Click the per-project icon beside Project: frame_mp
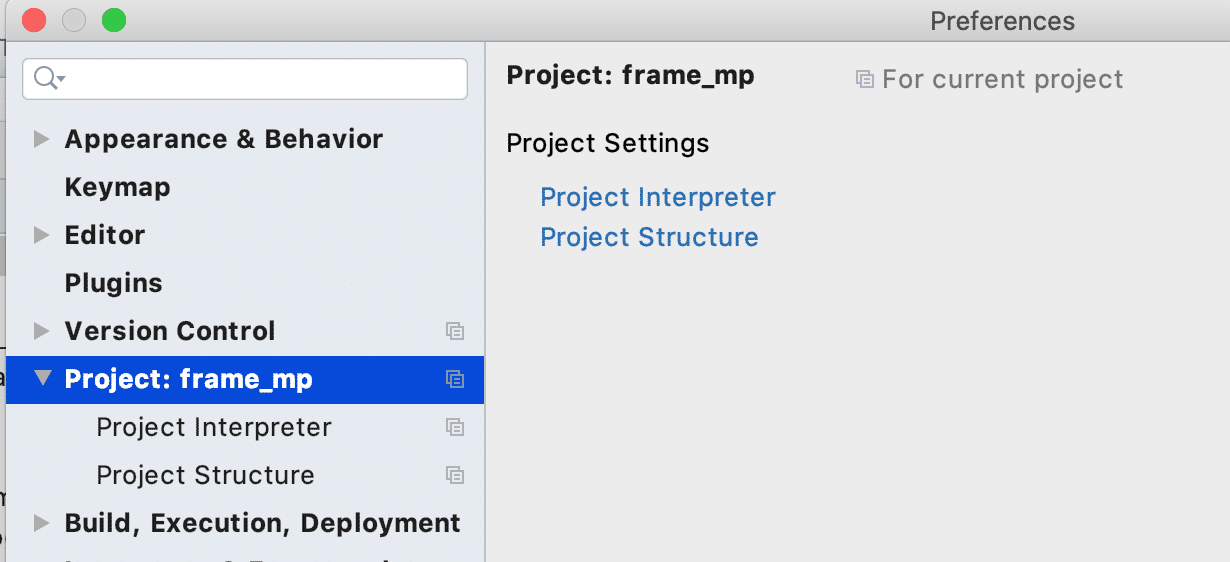The image size is (1230, 562). [455, 379]
